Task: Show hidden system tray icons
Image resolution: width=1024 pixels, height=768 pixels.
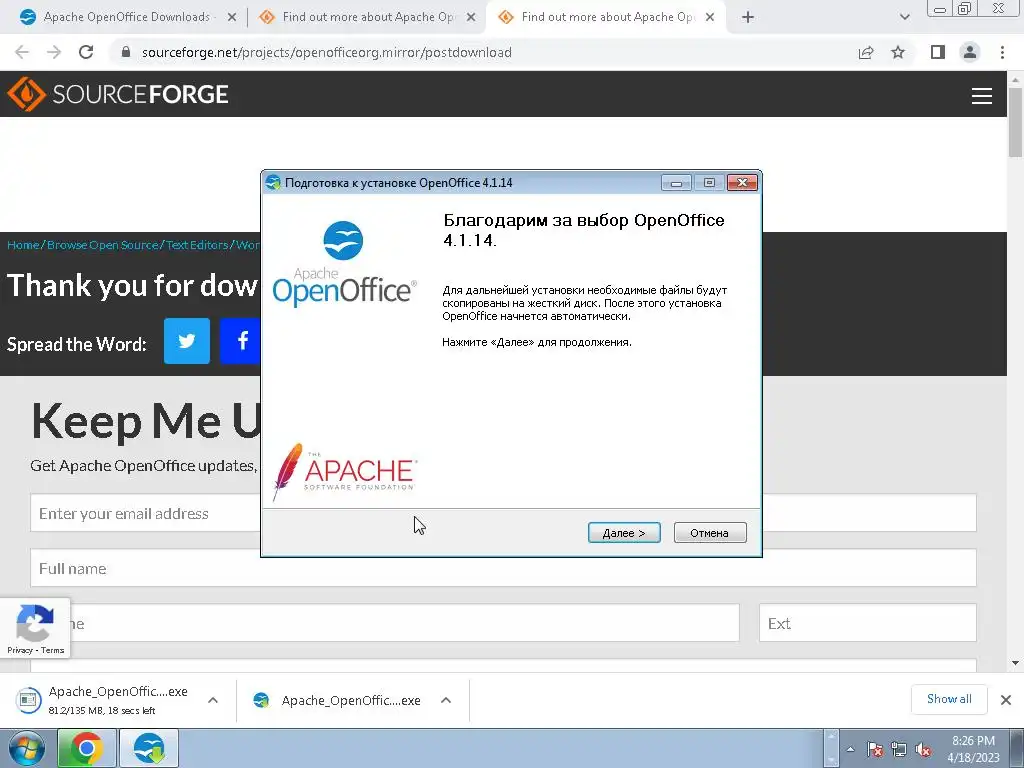Action: point(850,749)
